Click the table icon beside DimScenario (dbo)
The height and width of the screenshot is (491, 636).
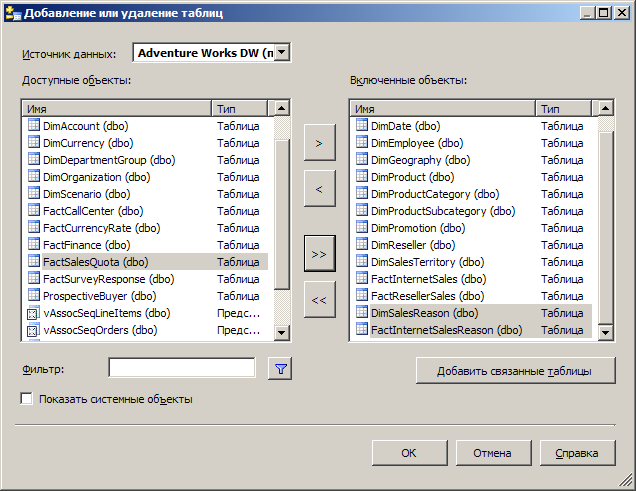(34, 193)
